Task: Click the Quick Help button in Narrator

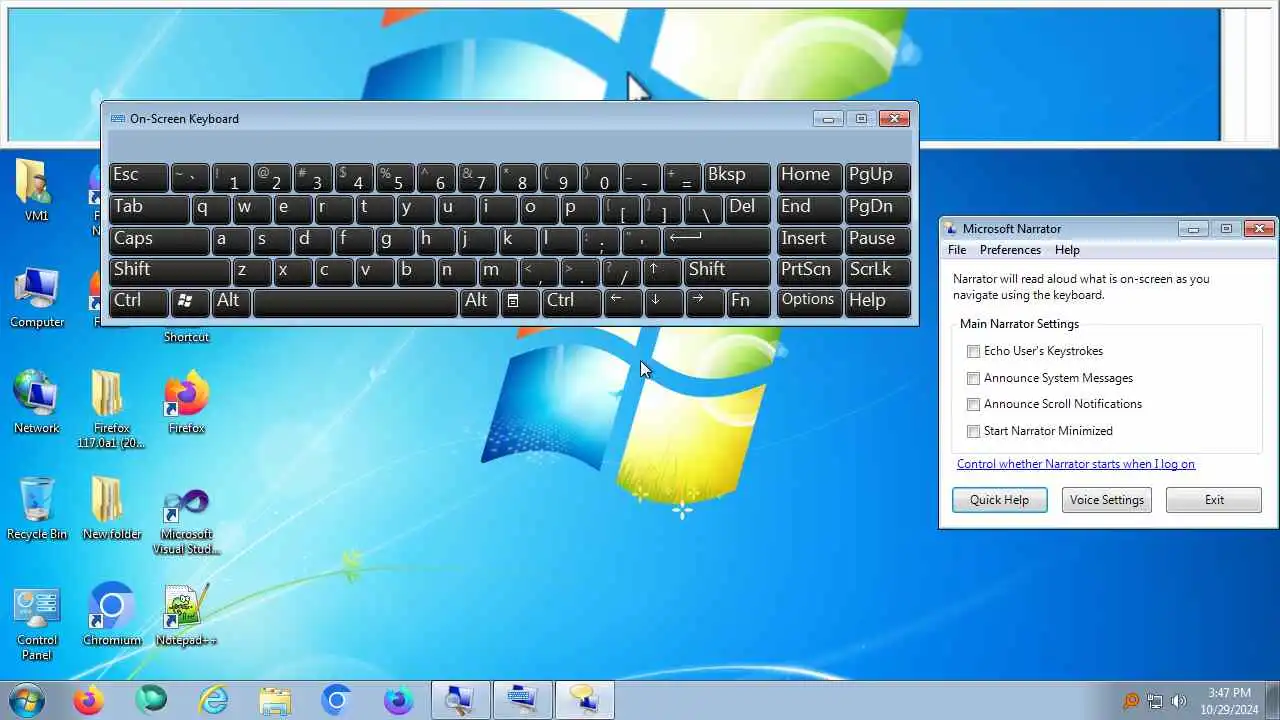Action: click(x=999, y=500)
